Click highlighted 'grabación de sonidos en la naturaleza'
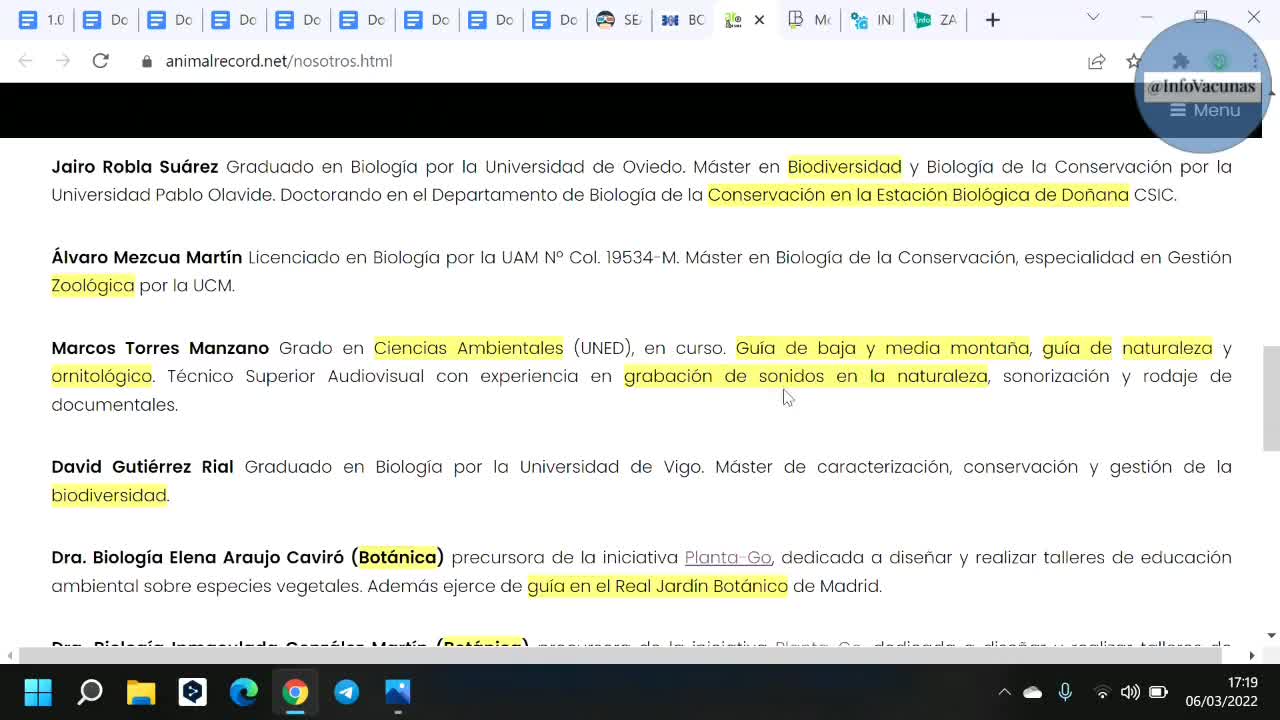1280x720 pixels. coord(806,376)
